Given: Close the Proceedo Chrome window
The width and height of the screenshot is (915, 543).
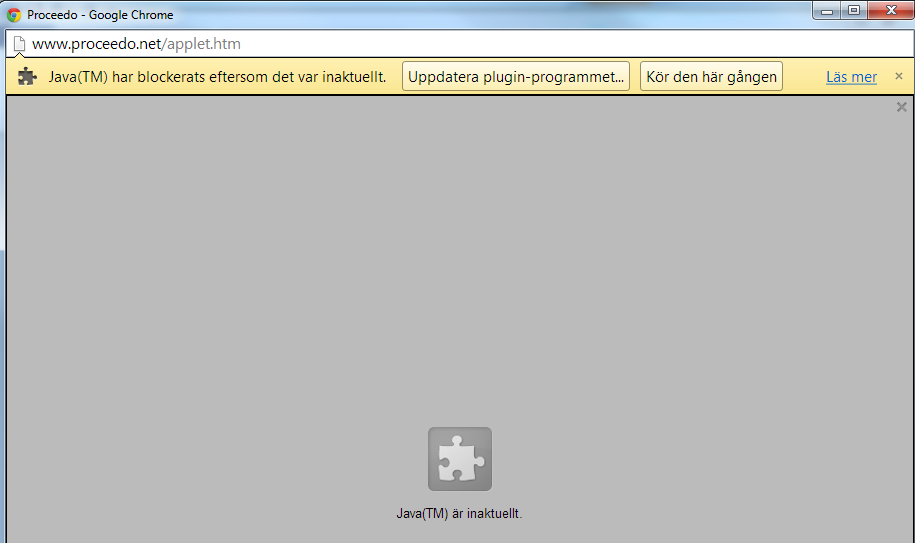Looking at the screenshot, I should click(890, 10).
